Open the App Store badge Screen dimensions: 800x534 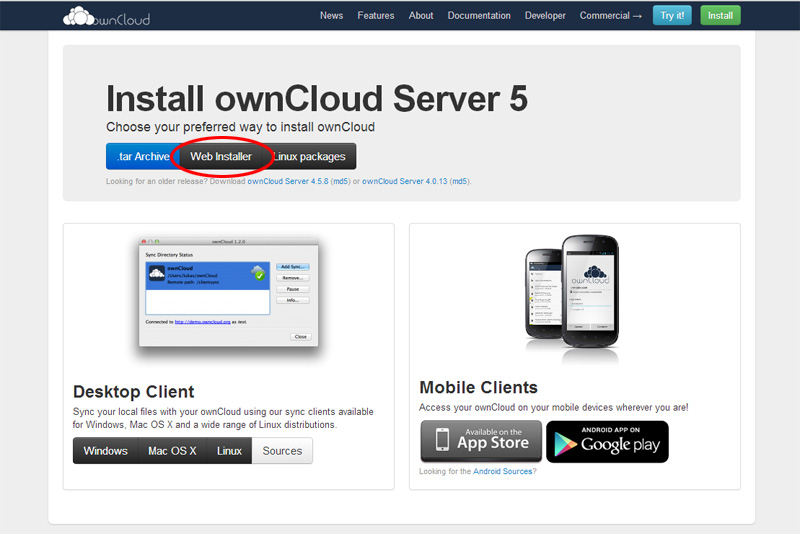[x=481, y=441]
